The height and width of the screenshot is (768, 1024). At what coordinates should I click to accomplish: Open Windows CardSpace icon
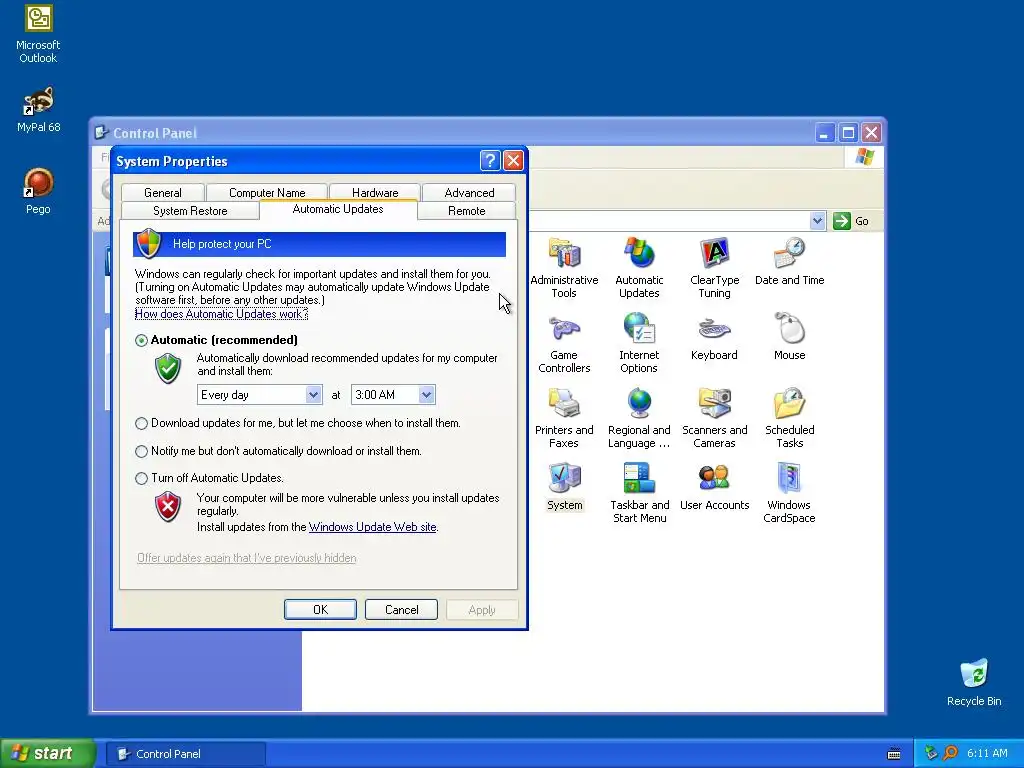coord(790,493)
